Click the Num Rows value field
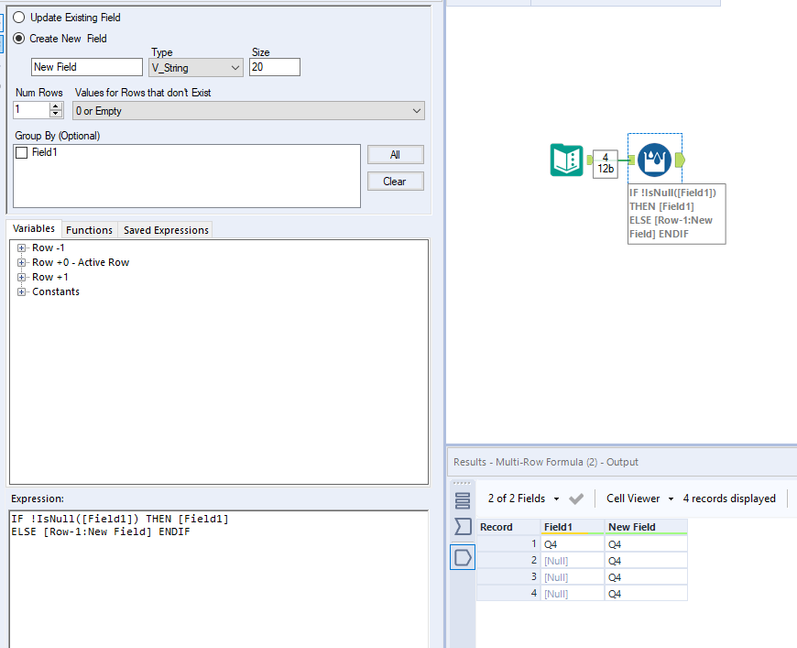797x648 pixels. 32,110
